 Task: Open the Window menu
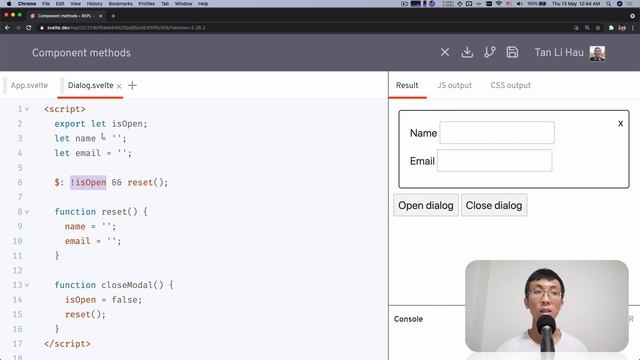tap(183, 4)
